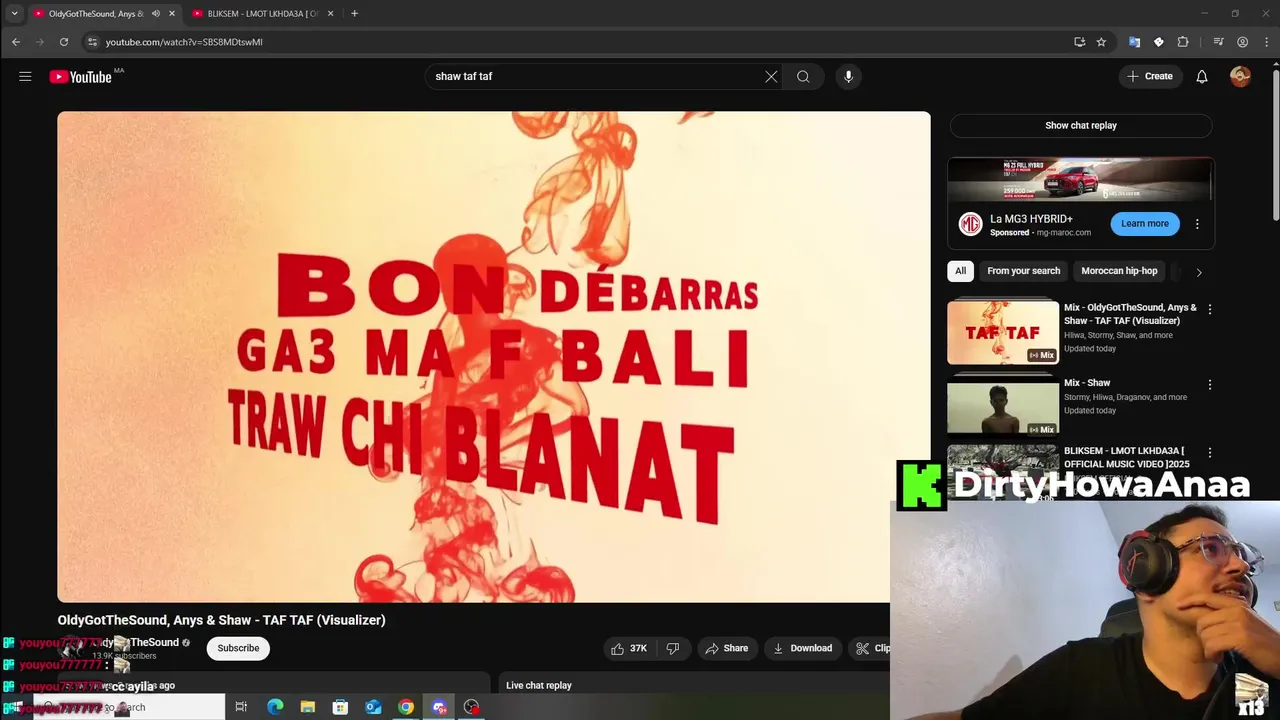
Task: Open Mix - Shaw thumbnail
Action: (1003, 406)
